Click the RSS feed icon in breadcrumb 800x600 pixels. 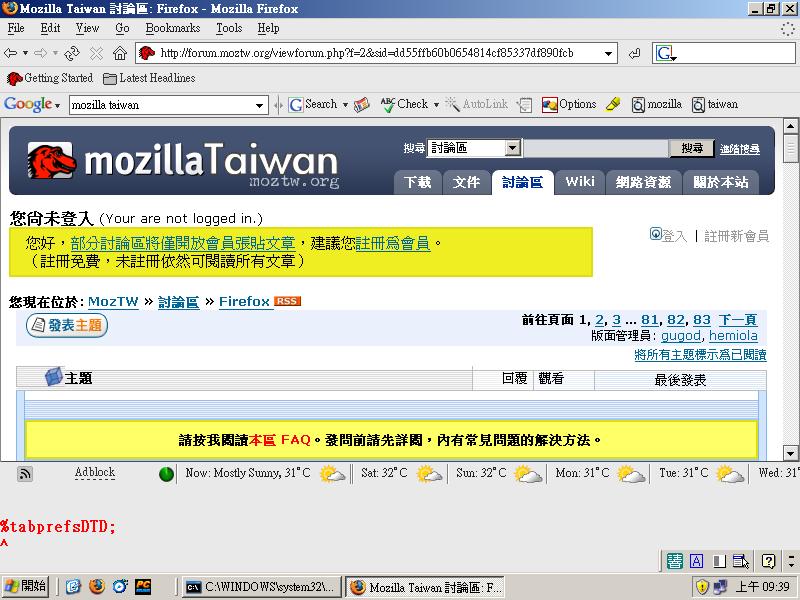(x=287, y=301)
